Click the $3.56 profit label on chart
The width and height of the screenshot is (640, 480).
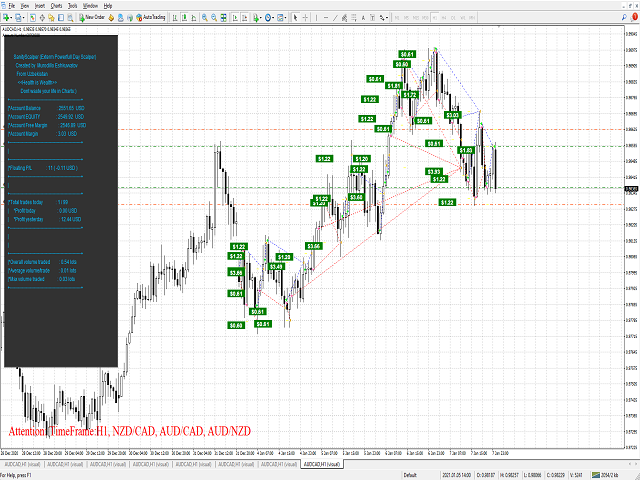[314, 246]
